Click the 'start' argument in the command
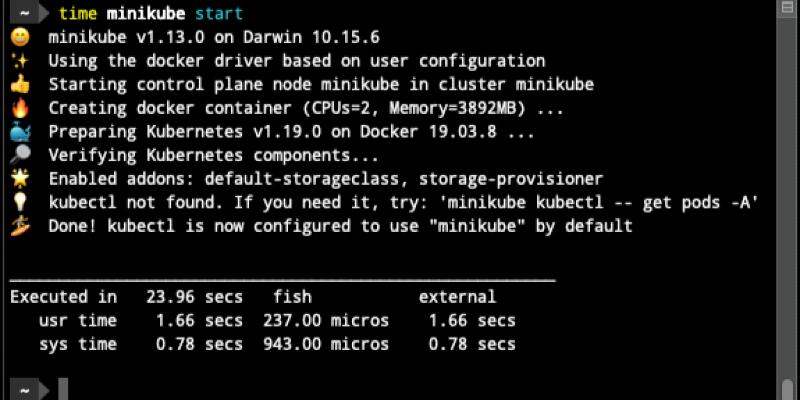The height and width of the screenshot is (400, 800). coord(219,14)
